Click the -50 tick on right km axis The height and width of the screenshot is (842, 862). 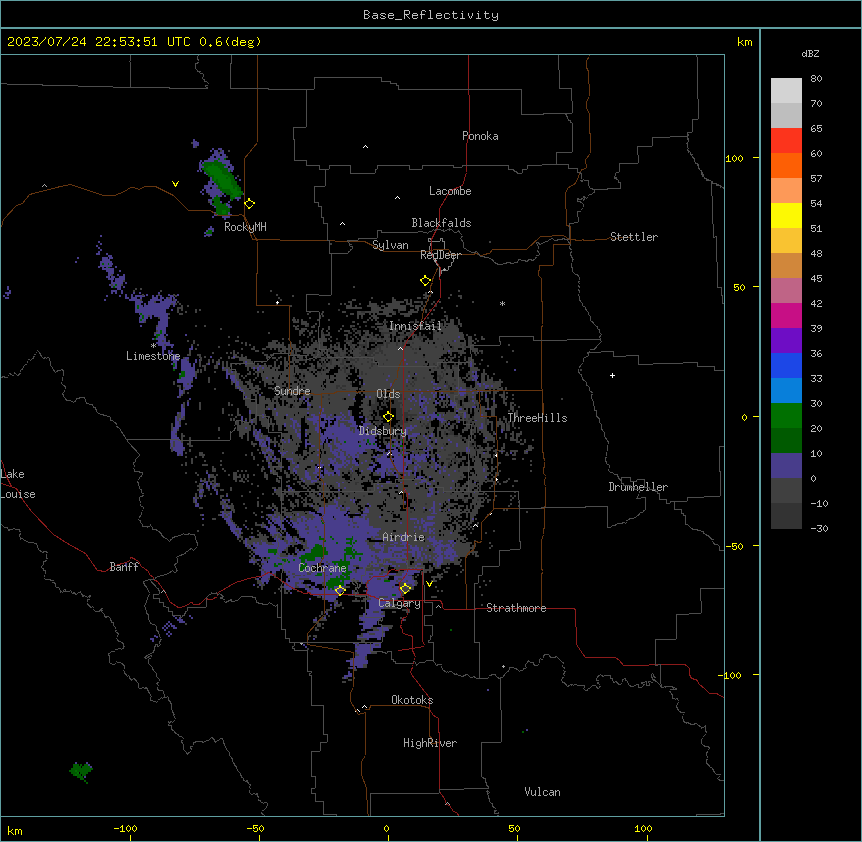coord(734,546)
